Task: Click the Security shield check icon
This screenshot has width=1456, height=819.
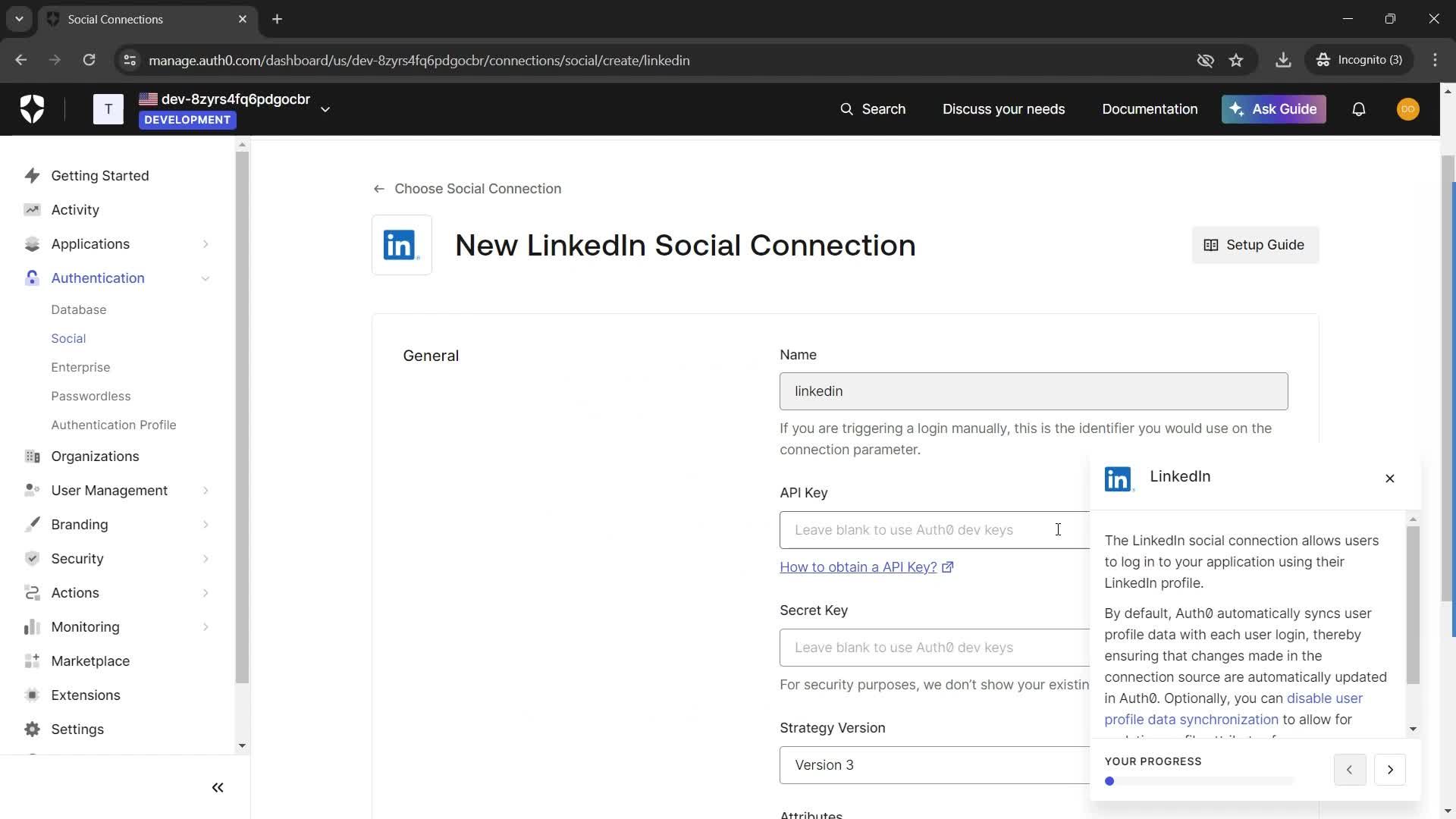Action: tap(32, 559)
